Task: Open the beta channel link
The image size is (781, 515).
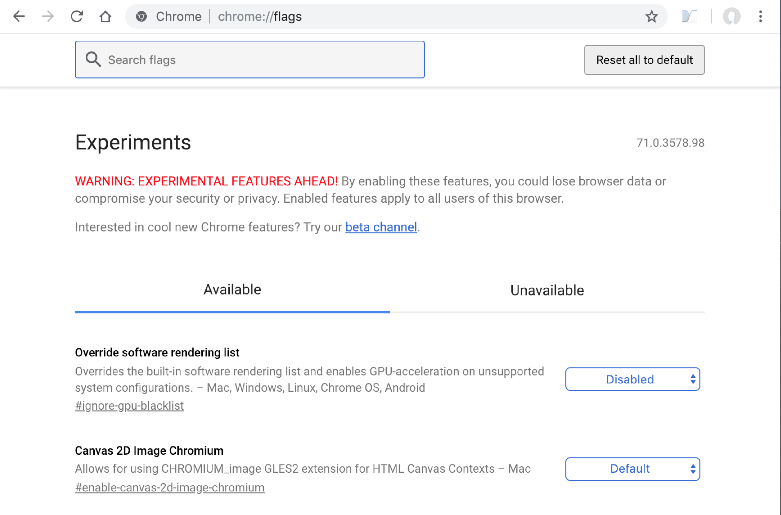Action: [x=381, y=227]
